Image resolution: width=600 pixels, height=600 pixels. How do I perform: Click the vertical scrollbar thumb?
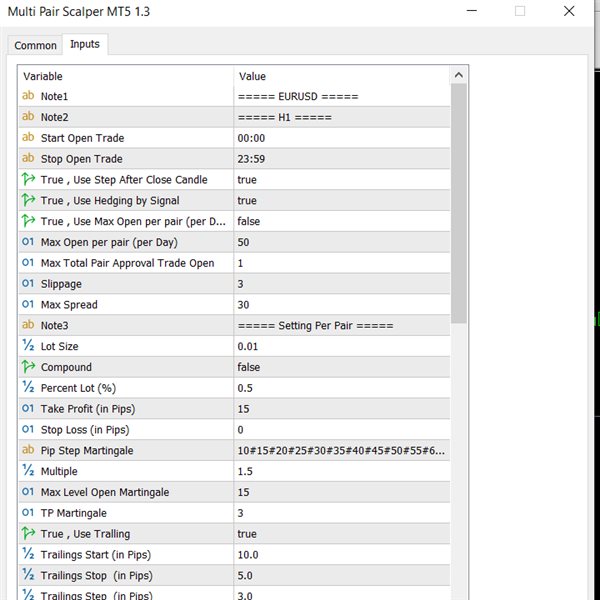point(458,204)
